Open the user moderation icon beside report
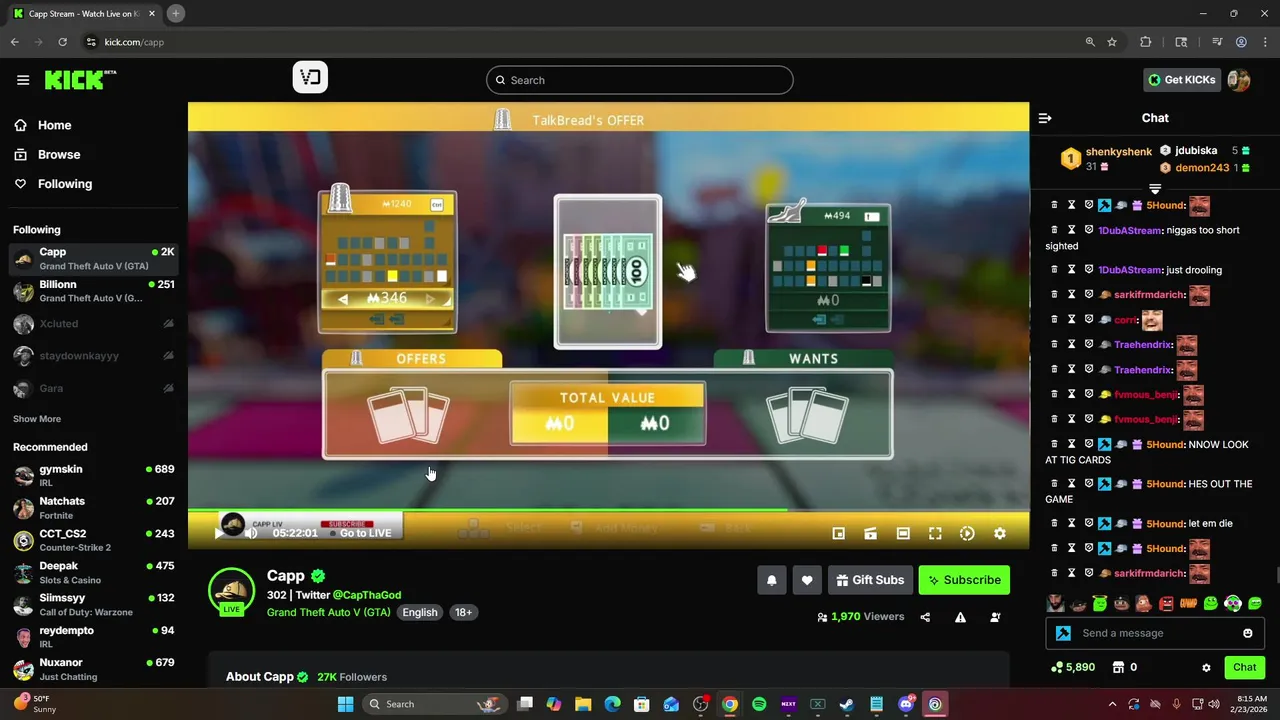The width and height of the screenshot is (1280, 720). (x=995, y=617)
